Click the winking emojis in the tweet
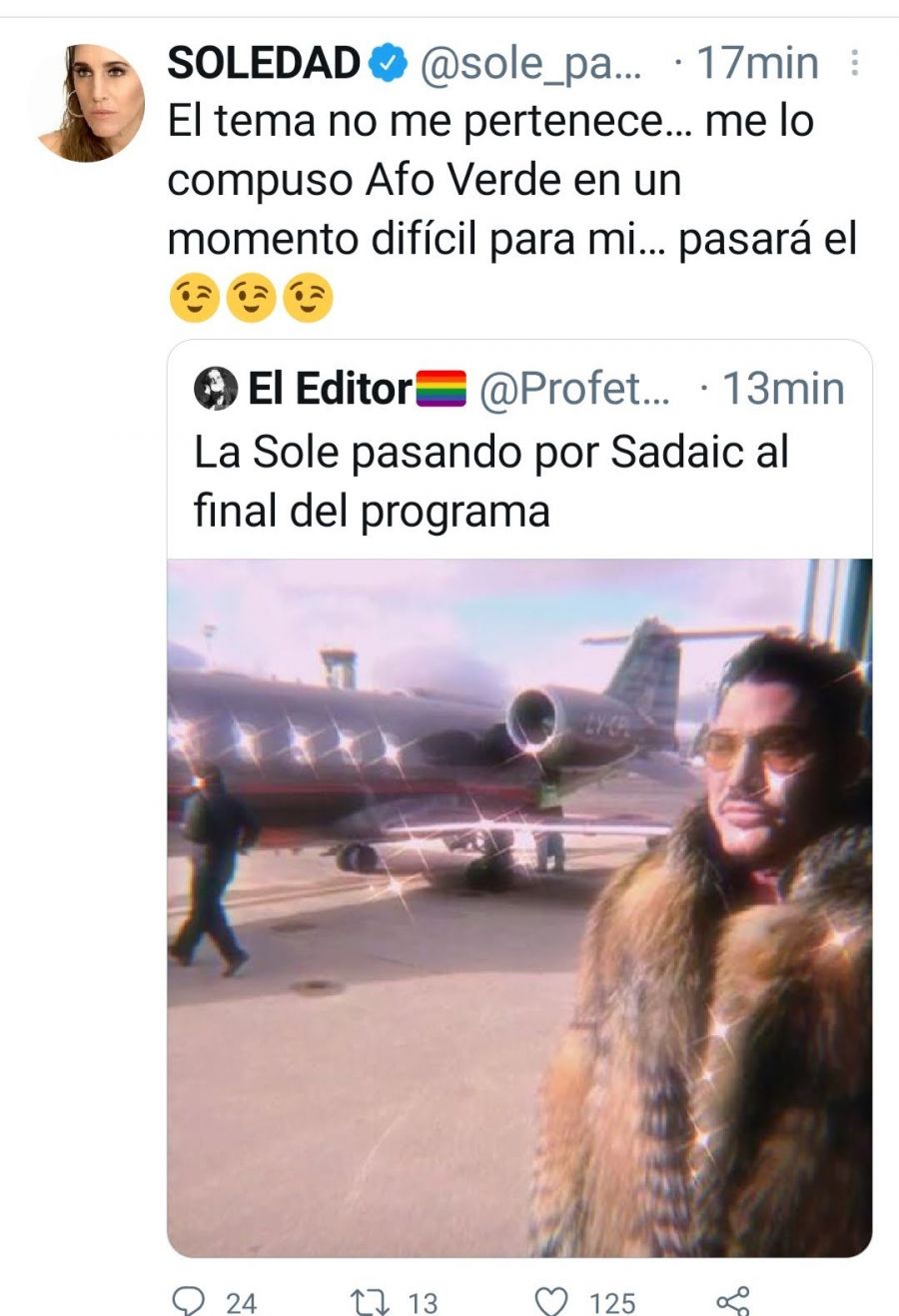The image size is (899, 1316). click(251, 300)
